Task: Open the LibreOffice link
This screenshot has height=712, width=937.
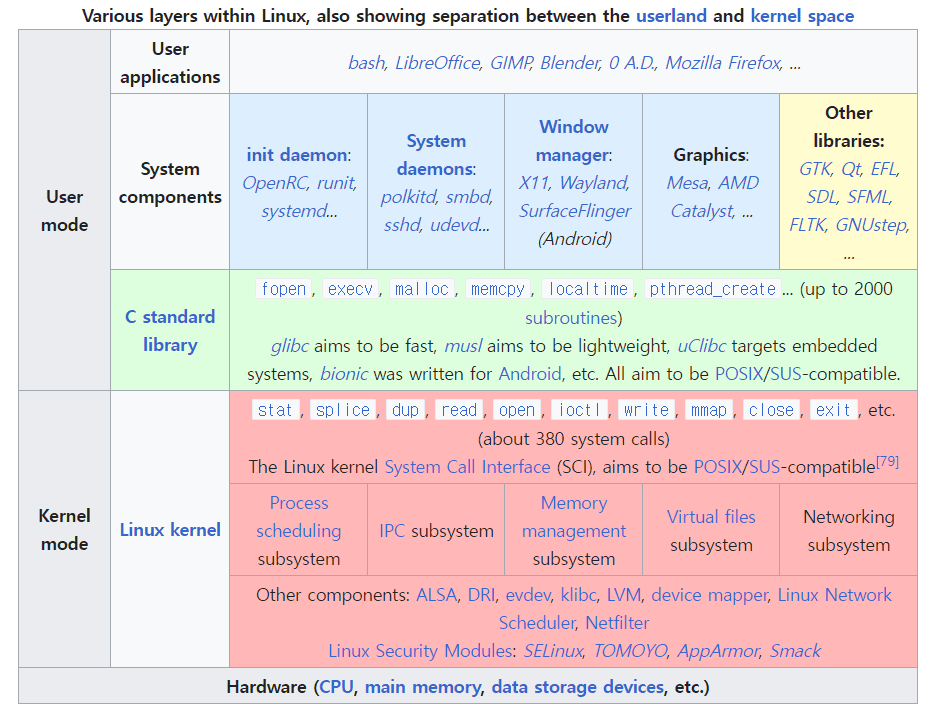Action: click(x=438, y=63)
